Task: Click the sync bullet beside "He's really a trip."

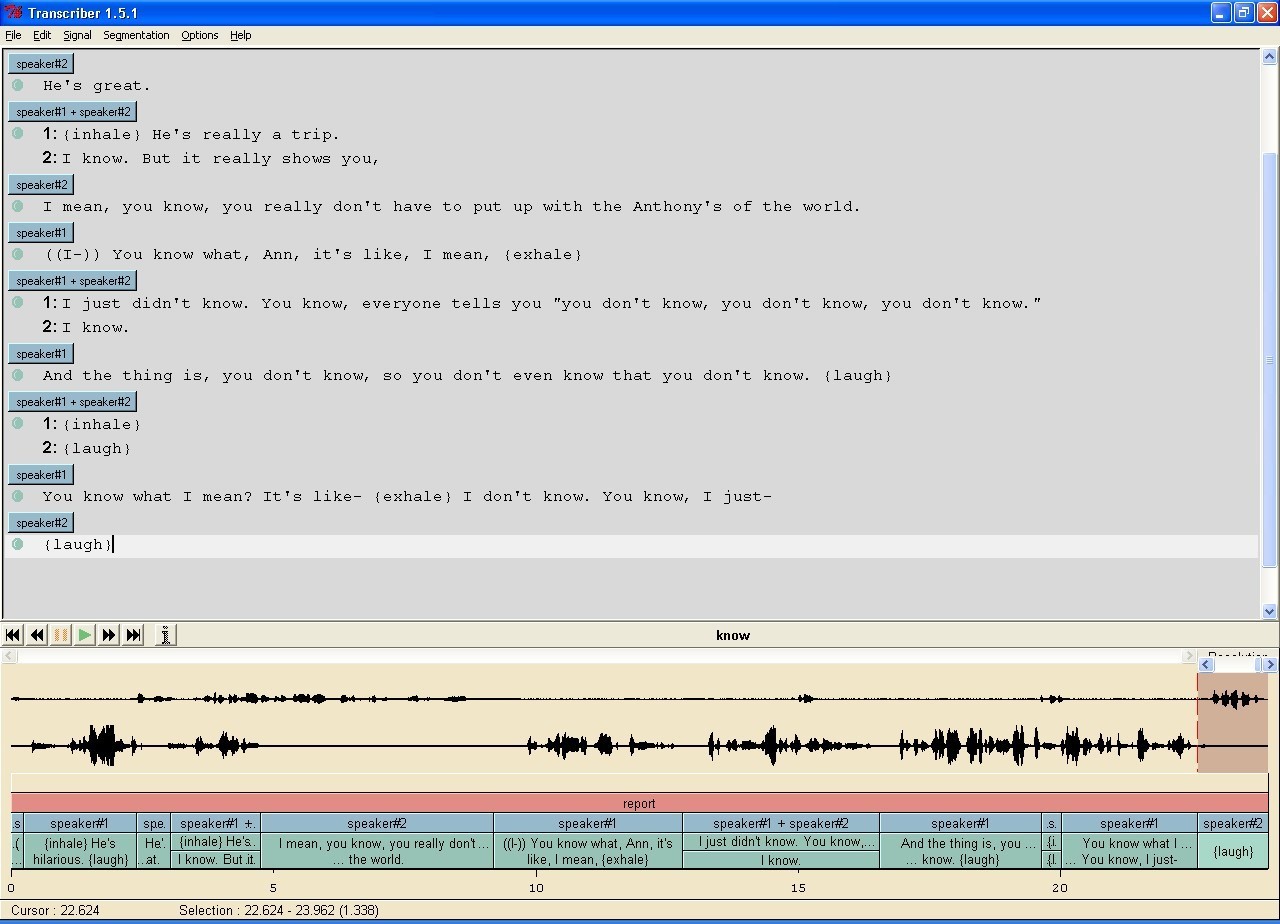Action: pos(18,133)
